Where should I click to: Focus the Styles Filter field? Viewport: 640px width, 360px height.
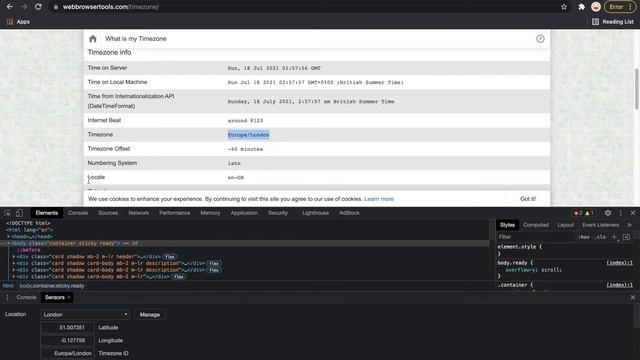pyautogui.click(x=536, y=237)
